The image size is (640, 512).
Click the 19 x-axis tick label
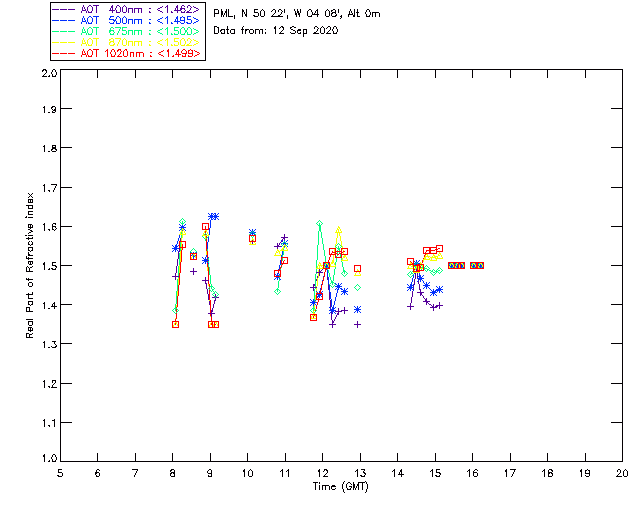click(585, 473)
